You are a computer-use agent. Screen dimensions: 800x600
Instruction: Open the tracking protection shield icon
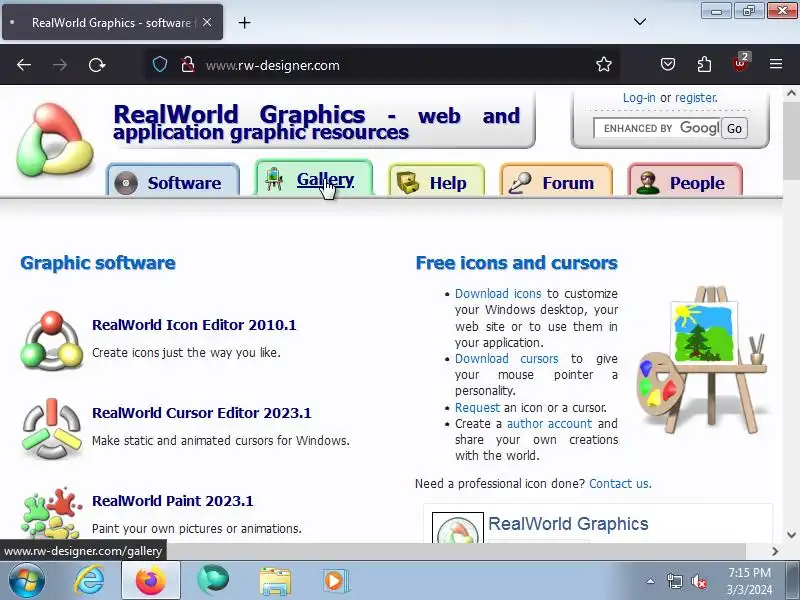click(160, 64)
